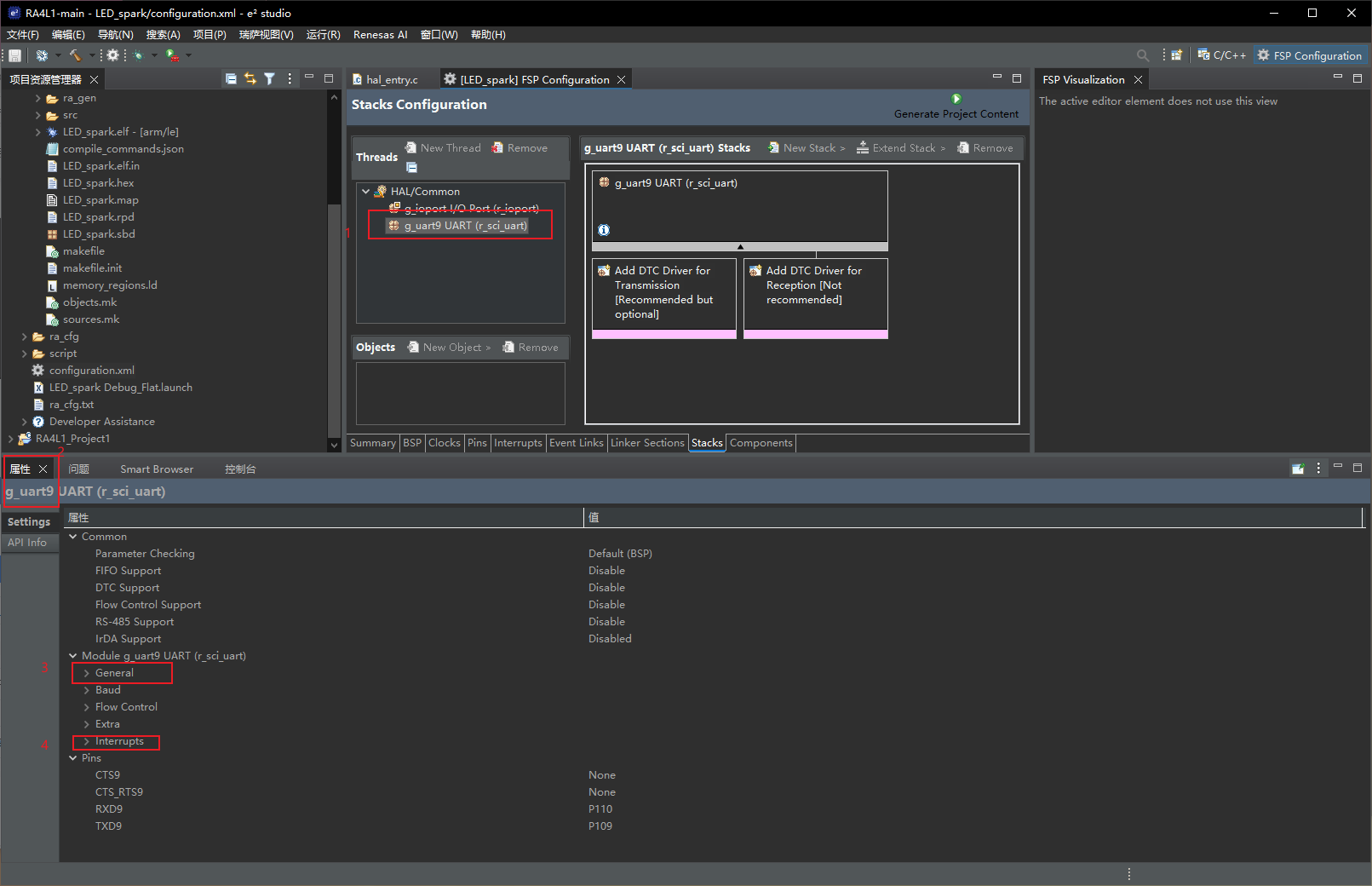Viewport: 1372px width, 886px height.
Task: Expand the General settings group
Action: click(x=87, y=673)
